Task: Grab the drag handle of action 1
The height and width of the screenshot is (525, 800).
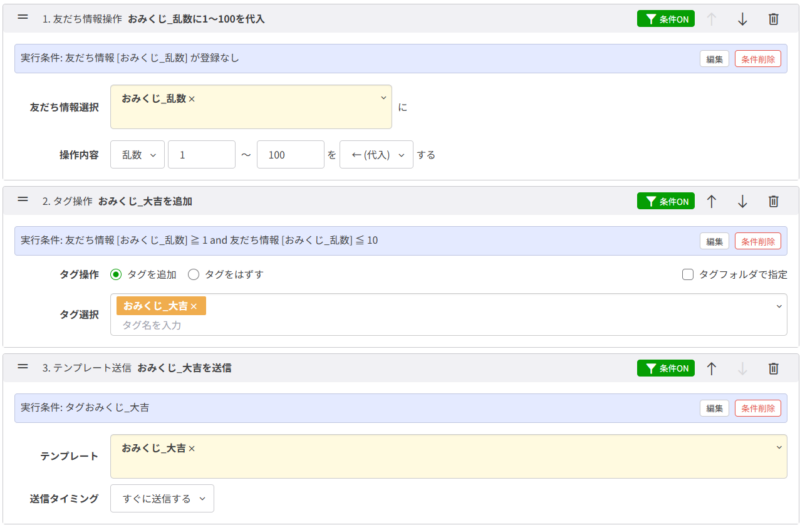Action: tap(22, 18)
